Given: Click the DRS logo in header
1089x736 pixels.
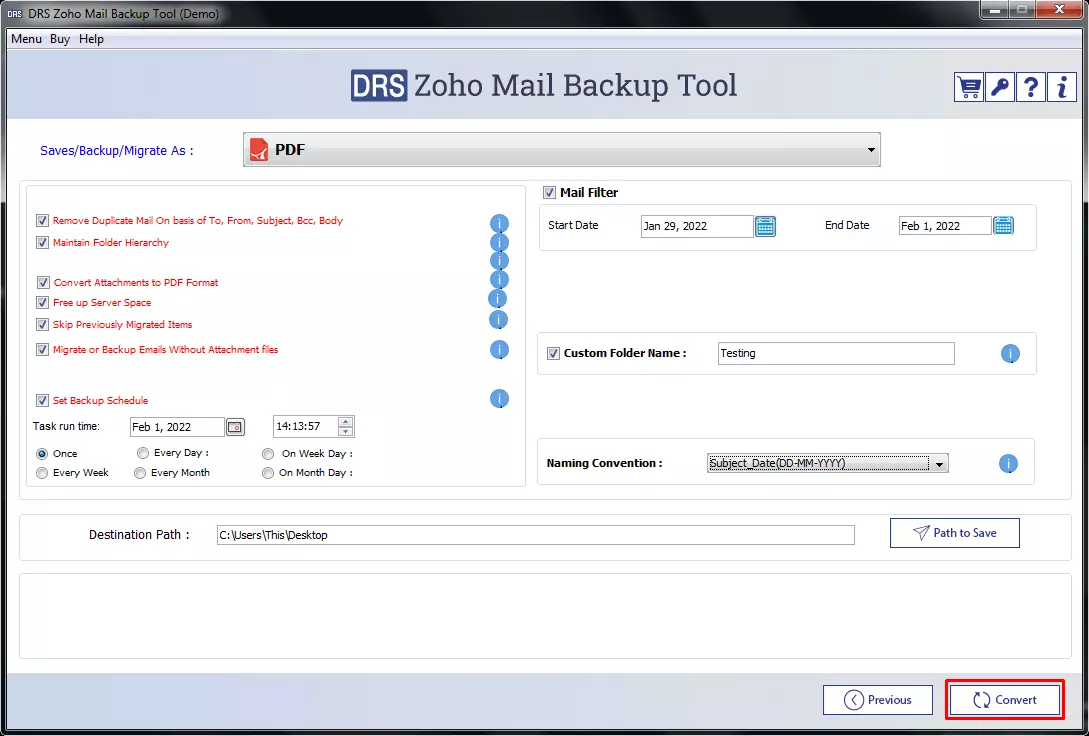Looking at the screenshot, I should click(x=379, y=86).
